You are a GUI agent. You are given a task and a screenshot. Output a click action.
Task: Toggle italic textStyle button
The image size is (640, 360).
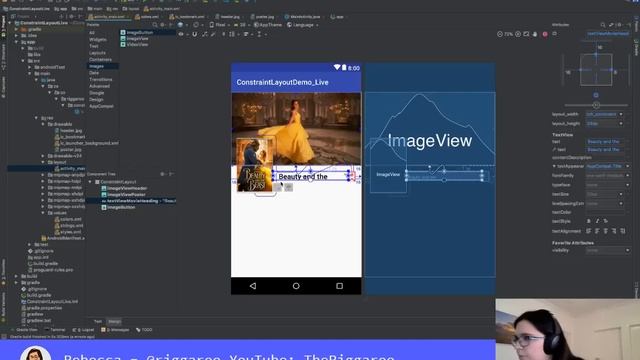point(597,221)
